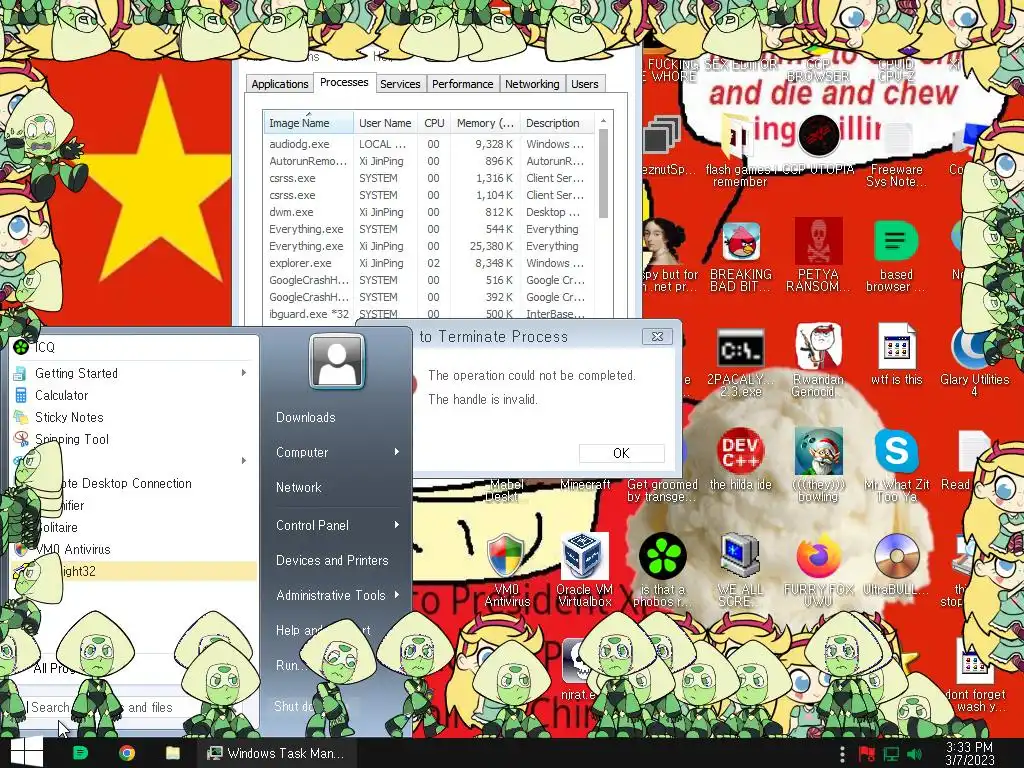Expand the Administrative Tools submenu arrow
Image resolution: width=1024 pixels, height=768 pixels.
(396, 595)
